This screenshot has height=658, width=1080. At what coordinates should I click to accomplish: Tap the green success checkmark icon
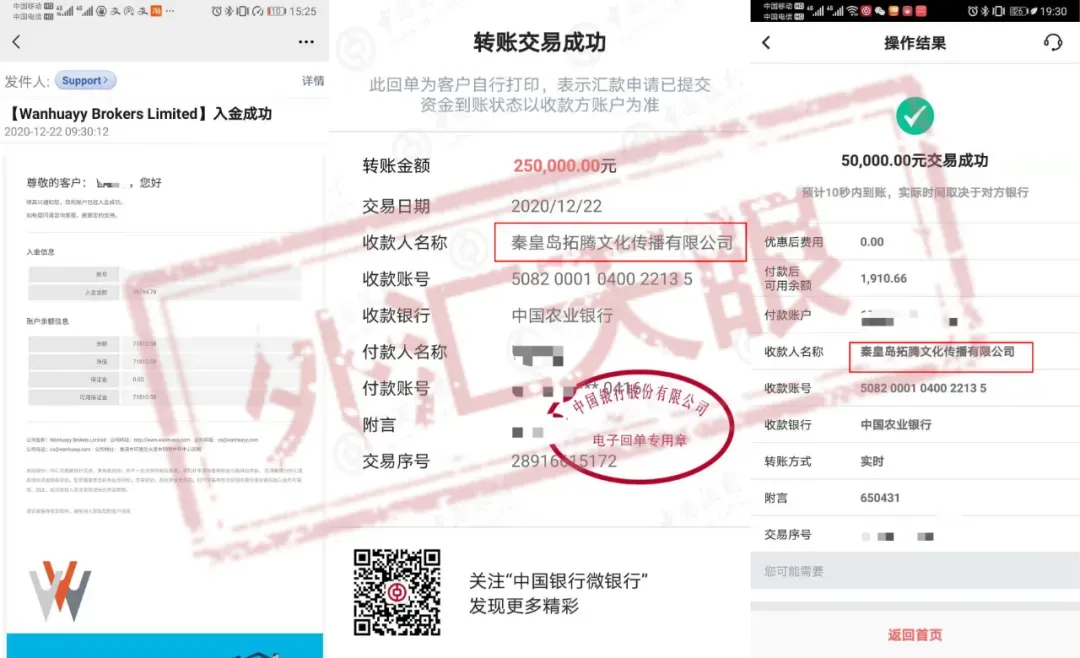[x=915, y=116]
